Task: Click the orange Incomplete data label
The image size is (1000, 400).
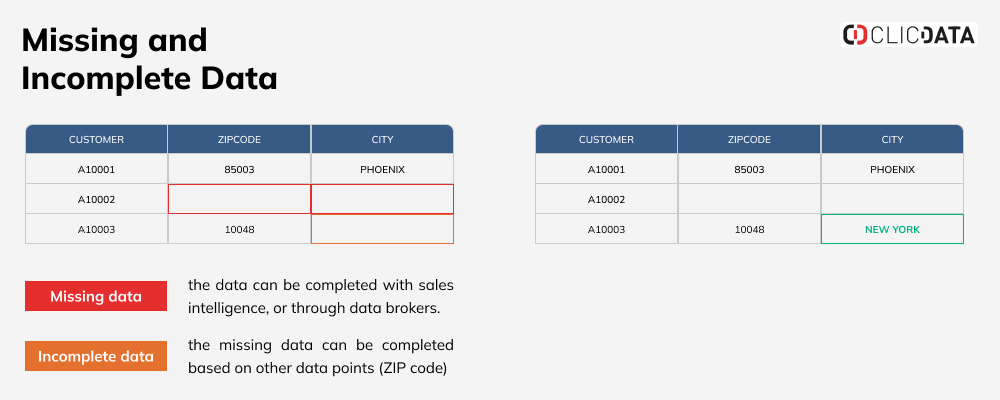Action: click(96, 356)
